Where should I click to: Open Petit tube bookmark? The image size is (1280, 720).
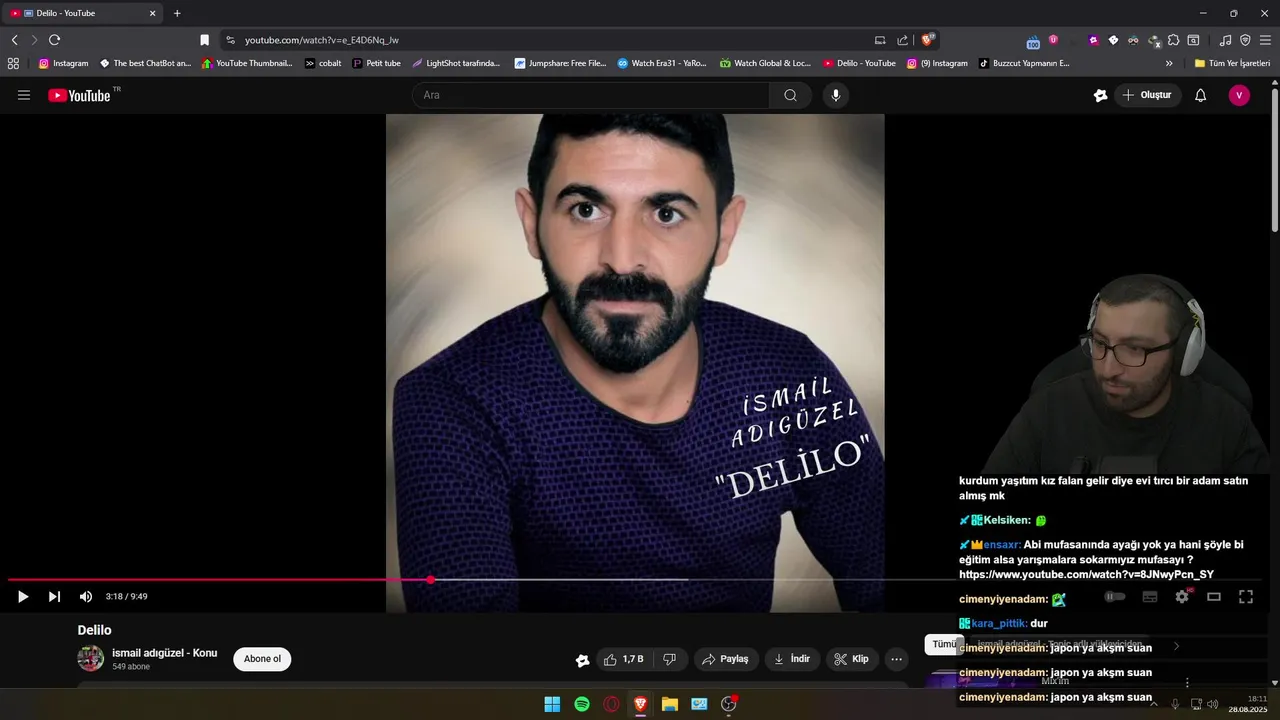tap(376, 63)
